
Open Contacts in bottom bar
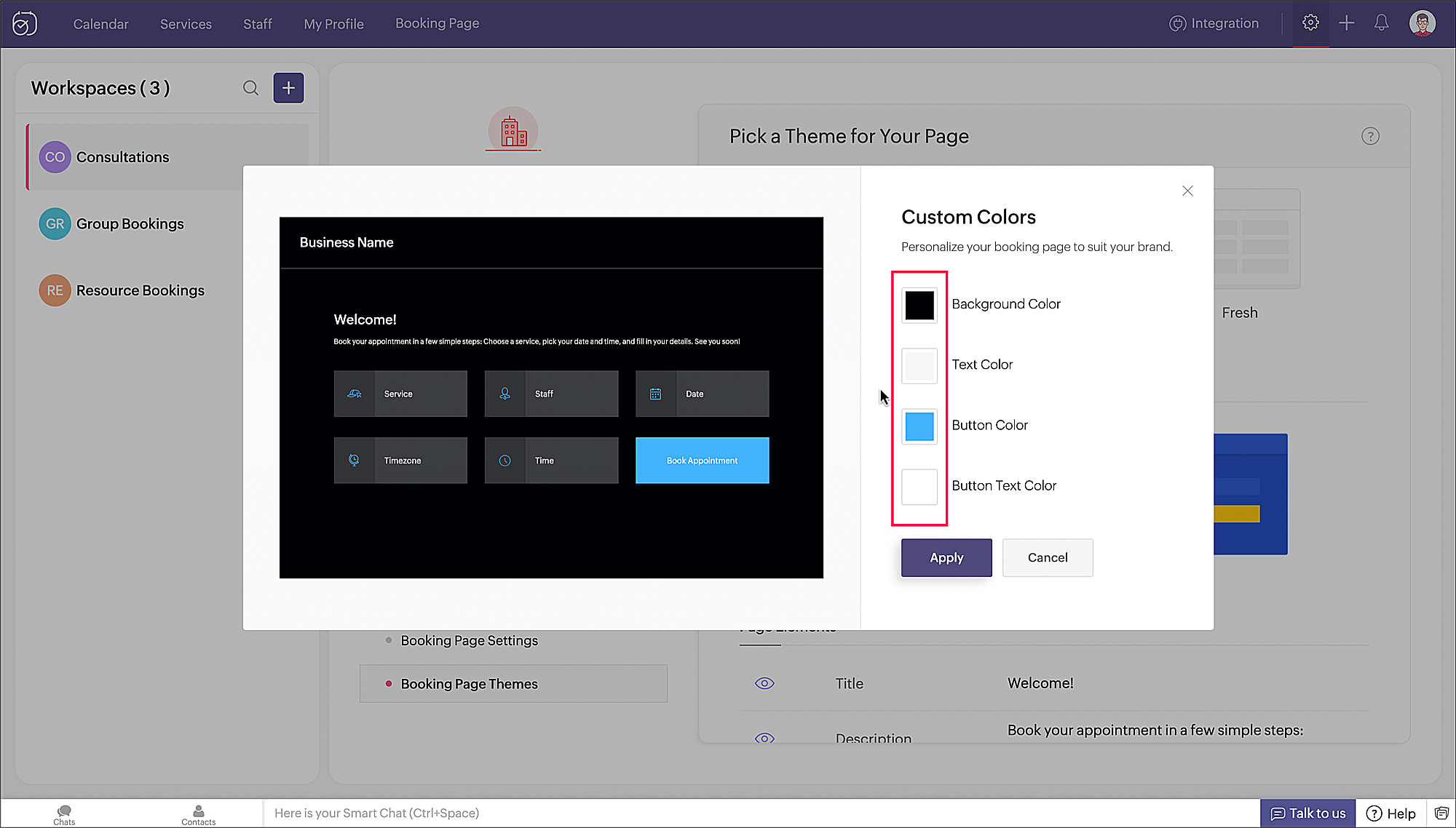click(x=198, y=815)
